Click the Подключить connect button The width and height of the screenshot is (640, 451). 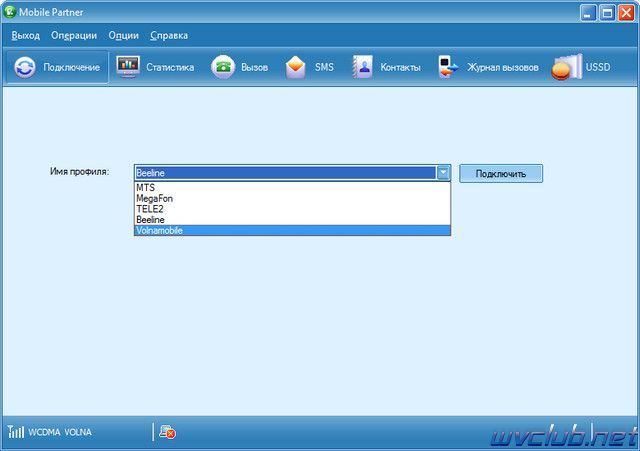click(501, 173)
